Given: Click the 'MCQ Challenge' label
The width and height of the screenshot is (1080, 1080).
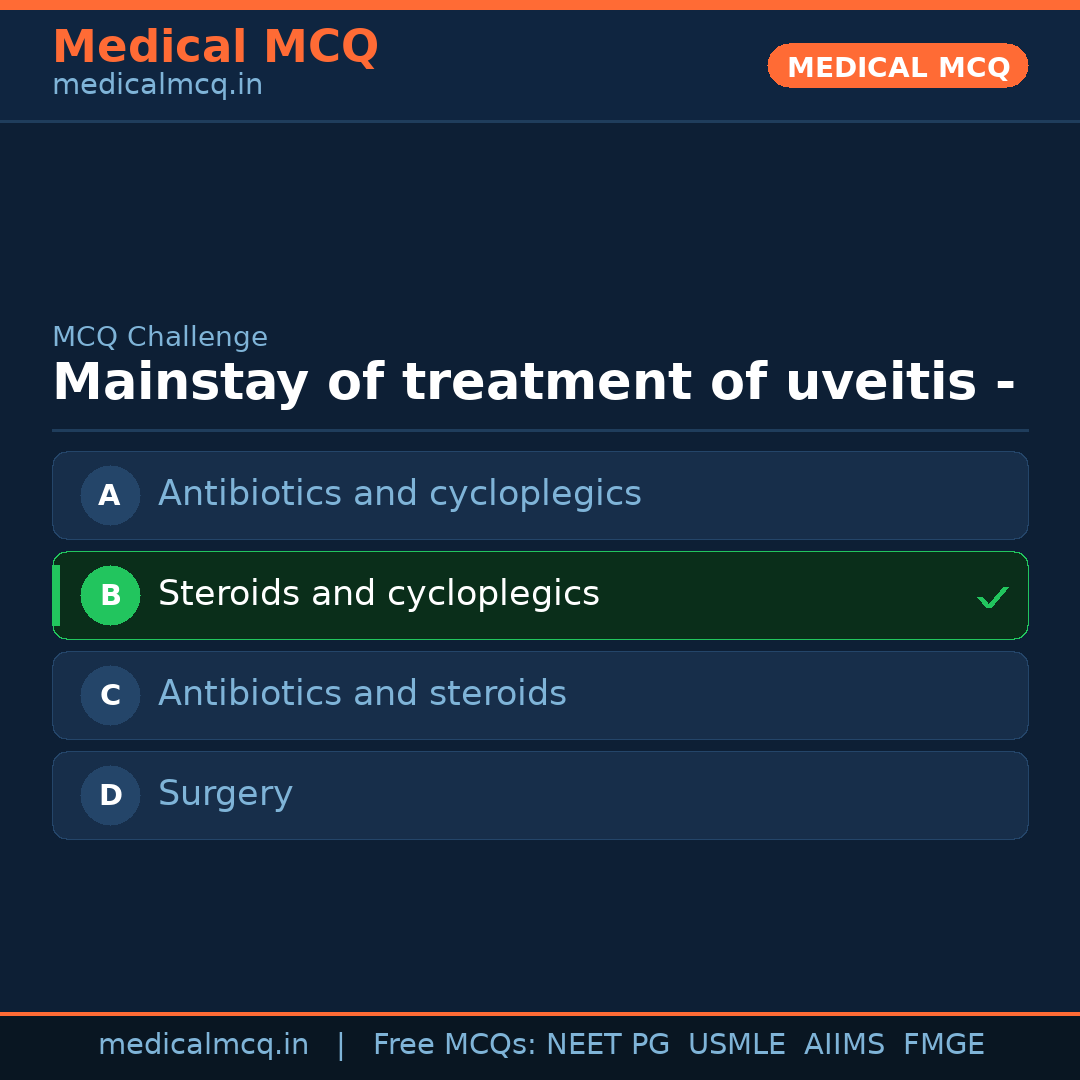Looking at the screenshot, I should (160, 338).
